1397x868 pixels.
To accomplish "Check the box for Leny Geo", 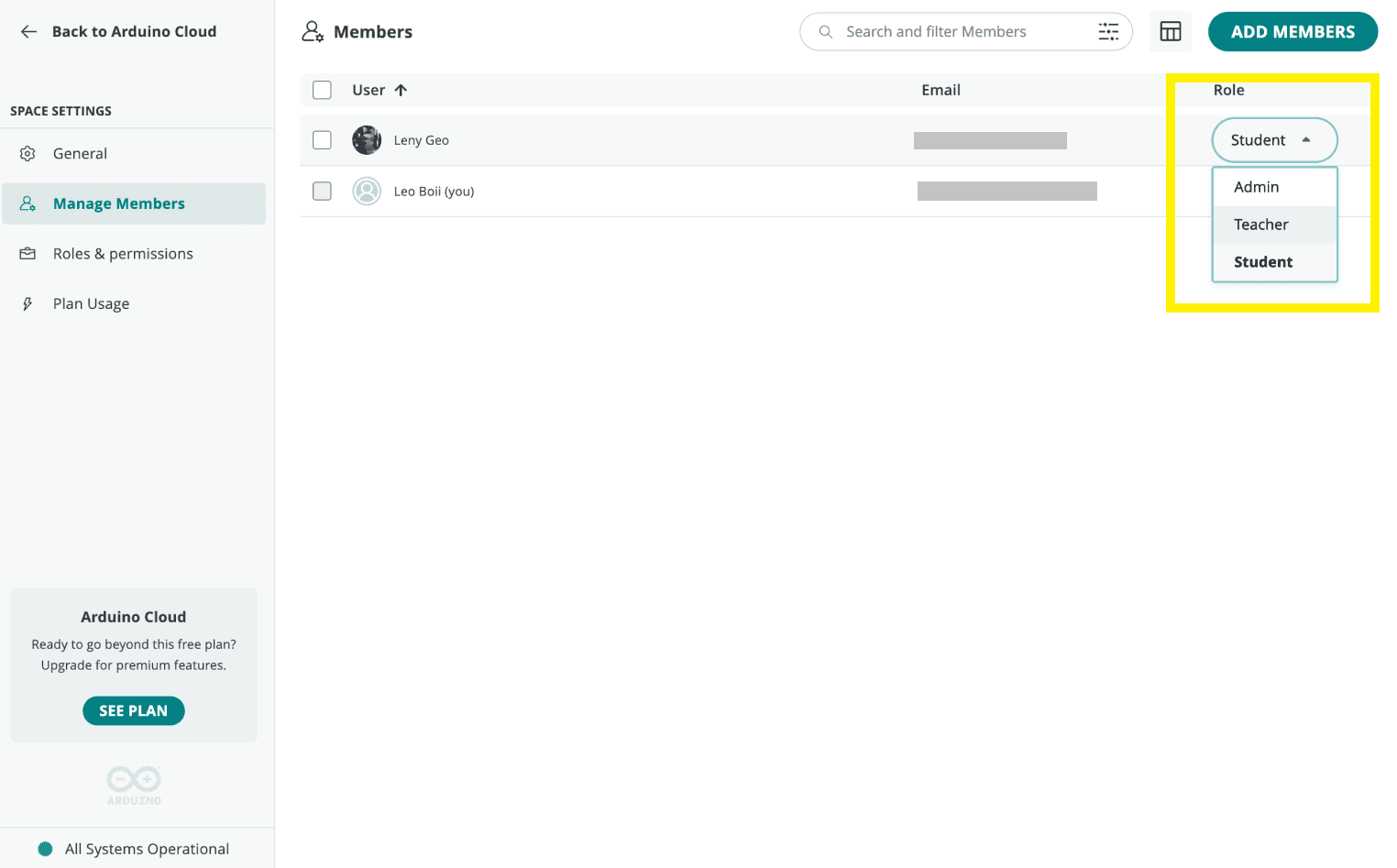I will pyautogui.click(x=322, y=140).
